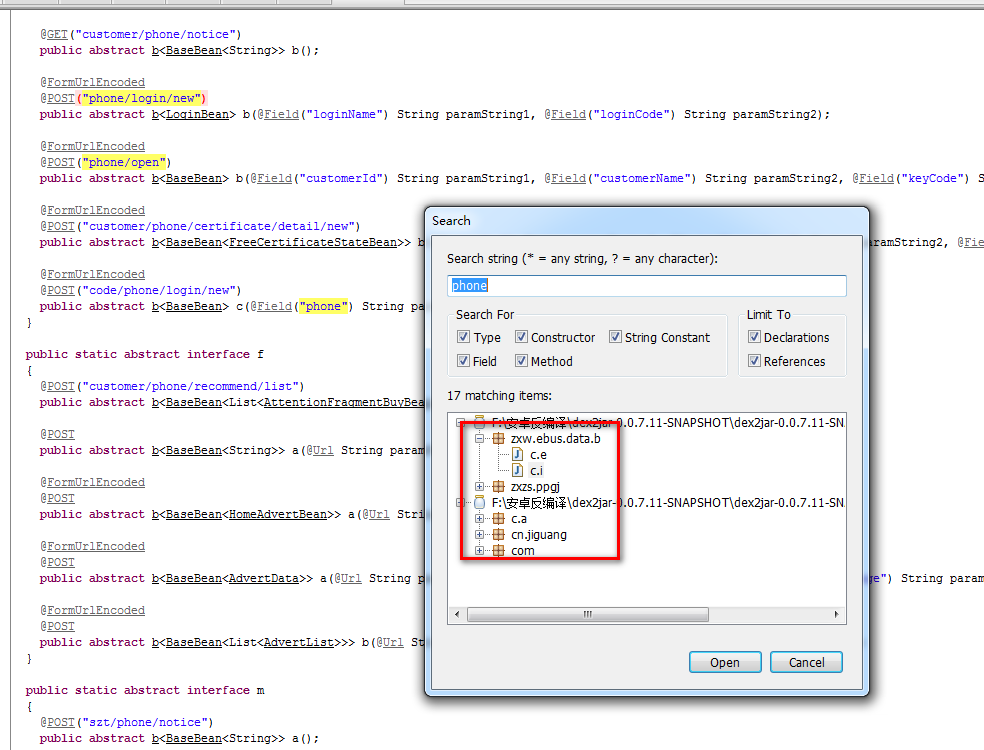This screenshot has height=750, width=984.
Task: Follow the GET annotation link in code
Action: click(57, 35)
